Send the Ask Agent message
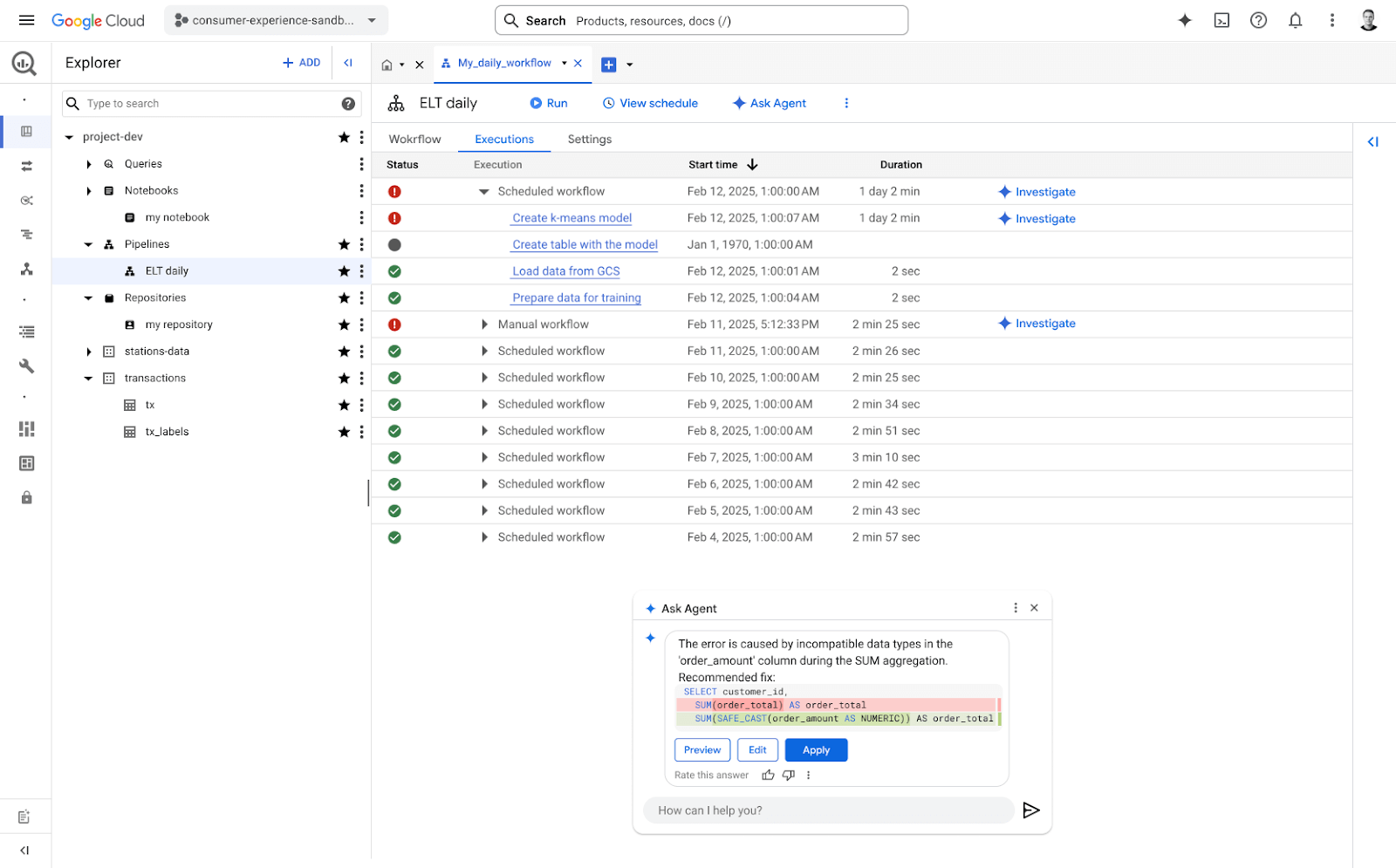This screenshot has height=868, width=1396. tap(1030, 810)
